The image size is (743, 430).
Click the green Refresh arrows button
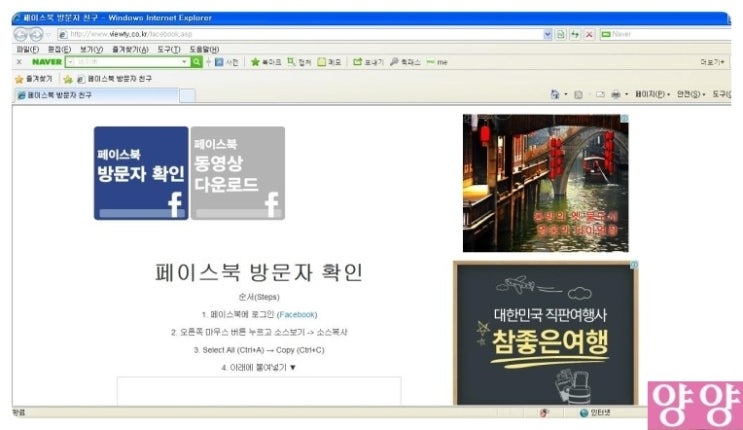pyautogui.click(x=575, y=34)
